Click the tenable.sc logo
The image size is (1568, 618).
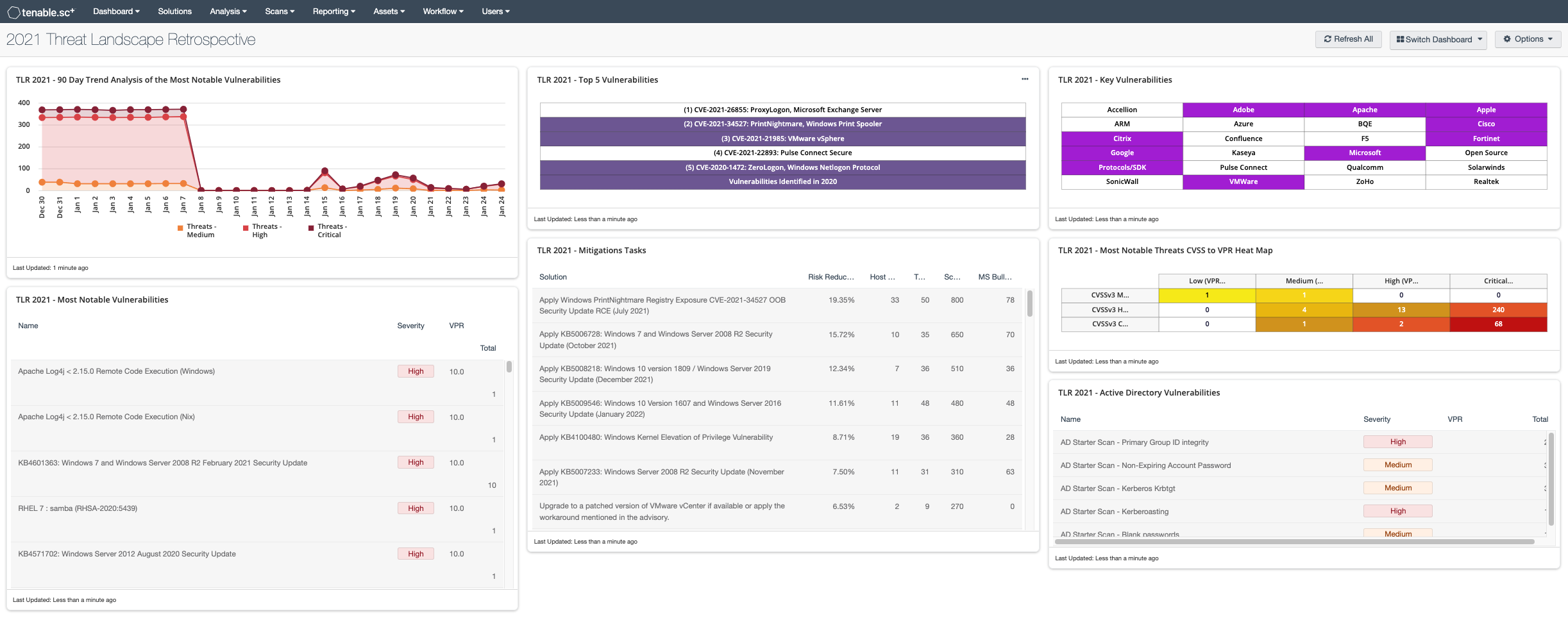(x=41, y=12)
